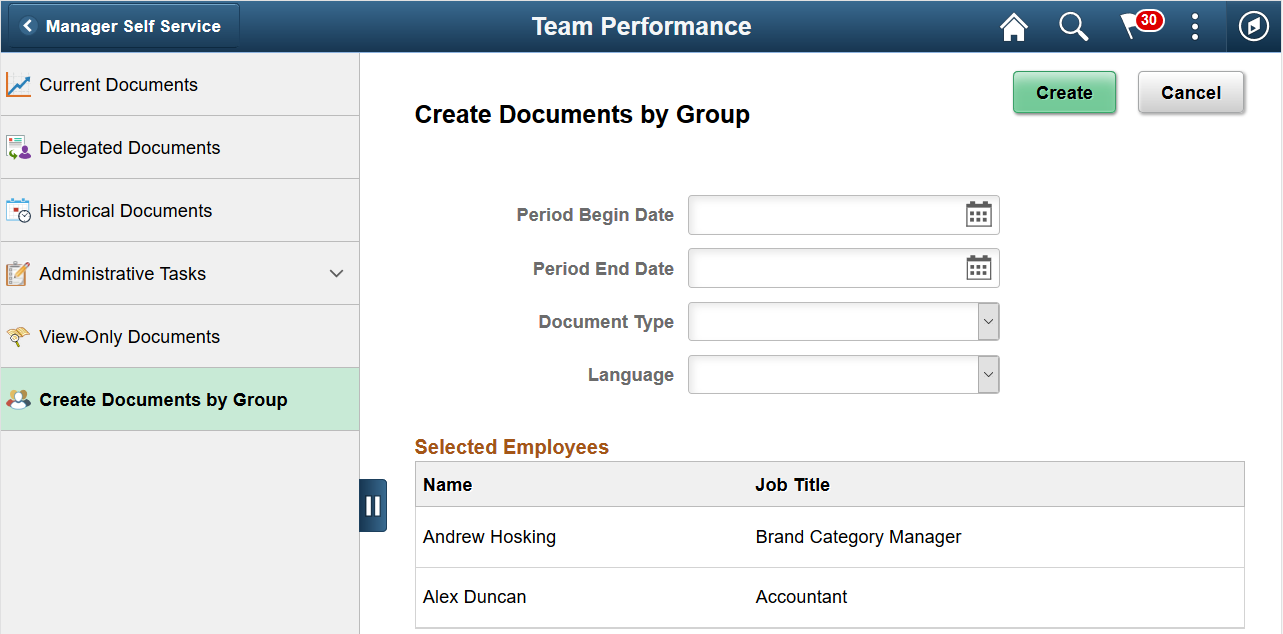Click calendar icon for Period End Date
Viewport: 1283px width, 634px height.
coord(978,268)
